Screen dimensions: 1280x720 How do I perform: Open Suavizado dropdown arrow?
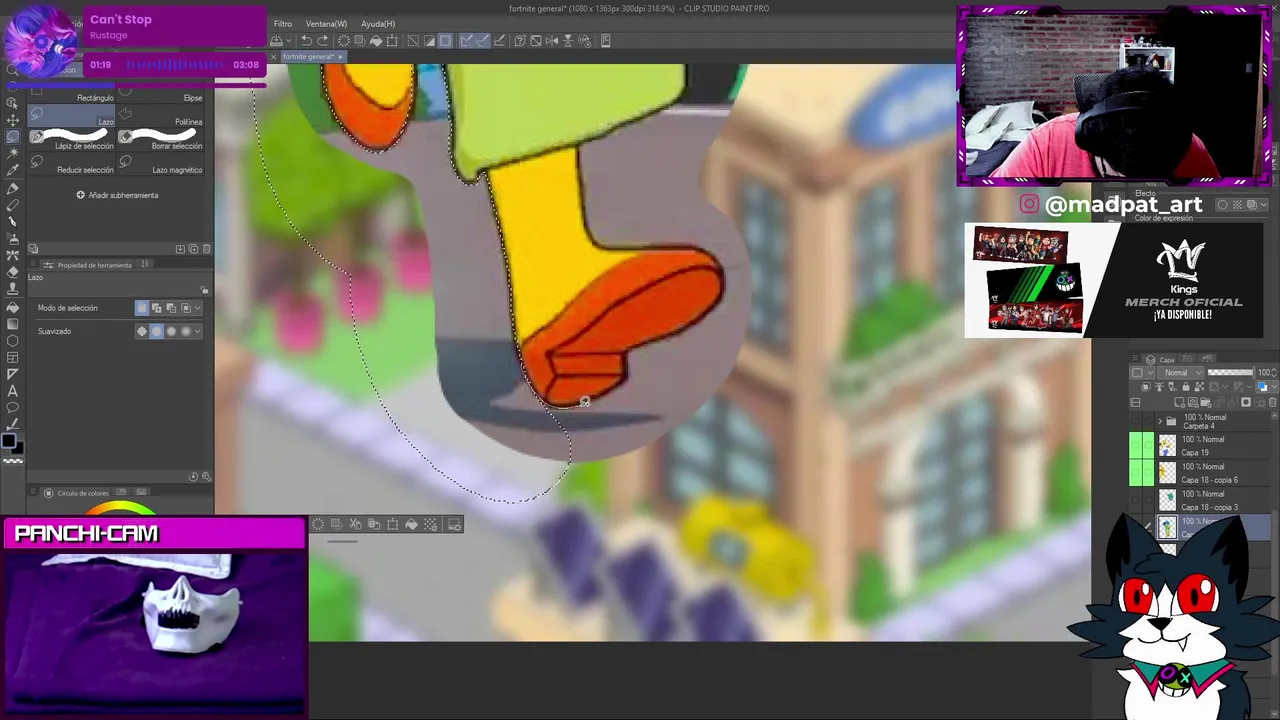point(198,331)
